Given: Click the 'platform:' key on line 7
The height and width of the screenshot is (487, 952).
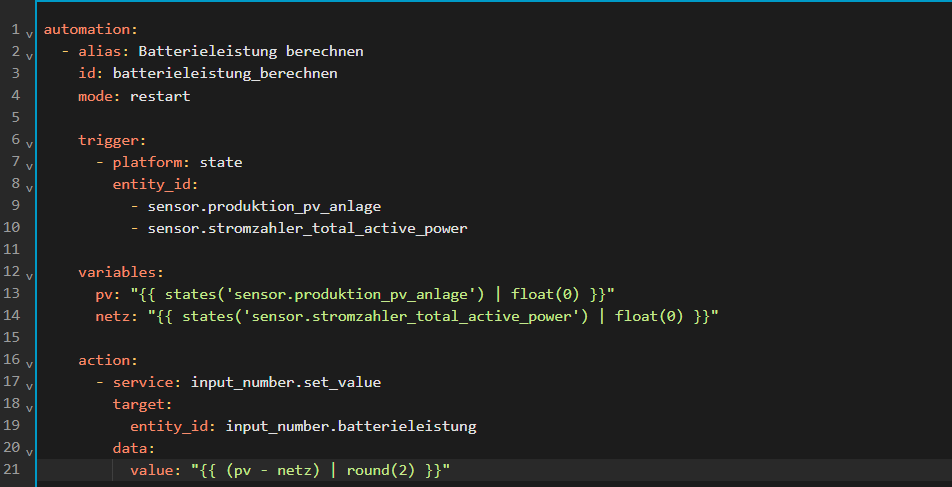Looking at the screenshot, I should click(152, 162).
